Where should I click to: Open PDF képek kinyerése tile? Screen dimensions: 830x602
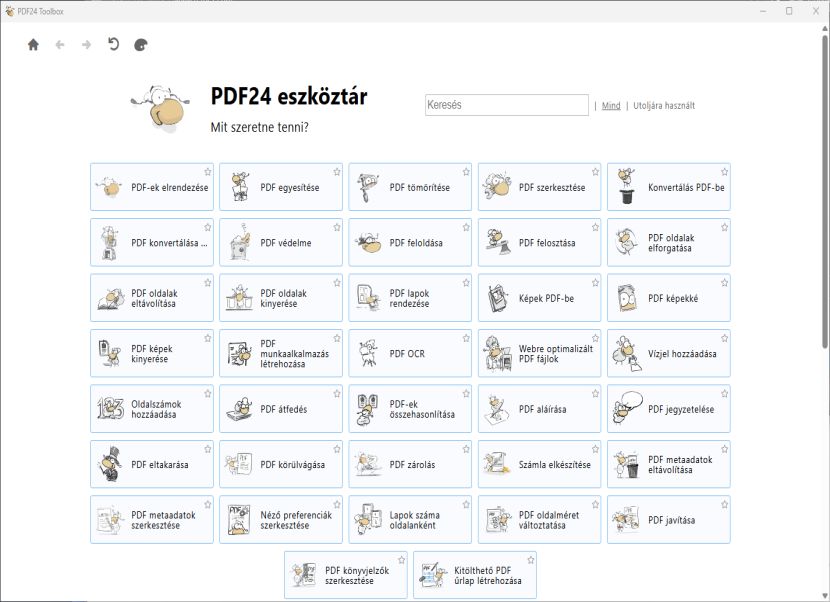tap(152, 353)
